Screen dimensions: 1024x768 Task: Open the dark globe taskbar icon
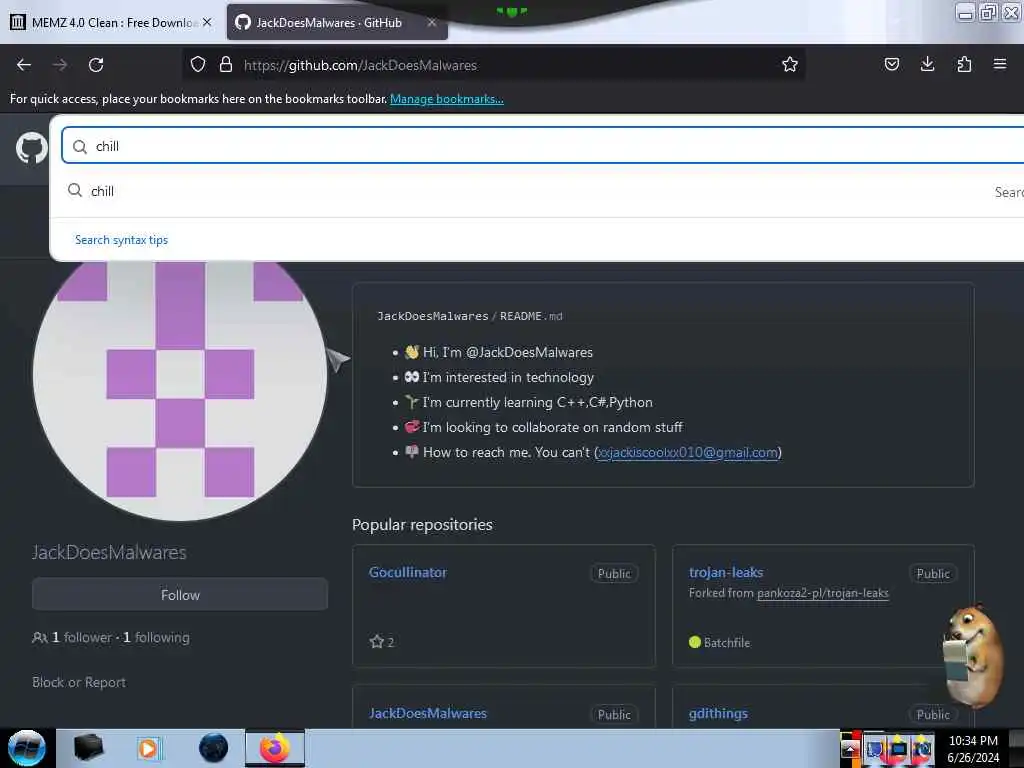coord(213,748)
